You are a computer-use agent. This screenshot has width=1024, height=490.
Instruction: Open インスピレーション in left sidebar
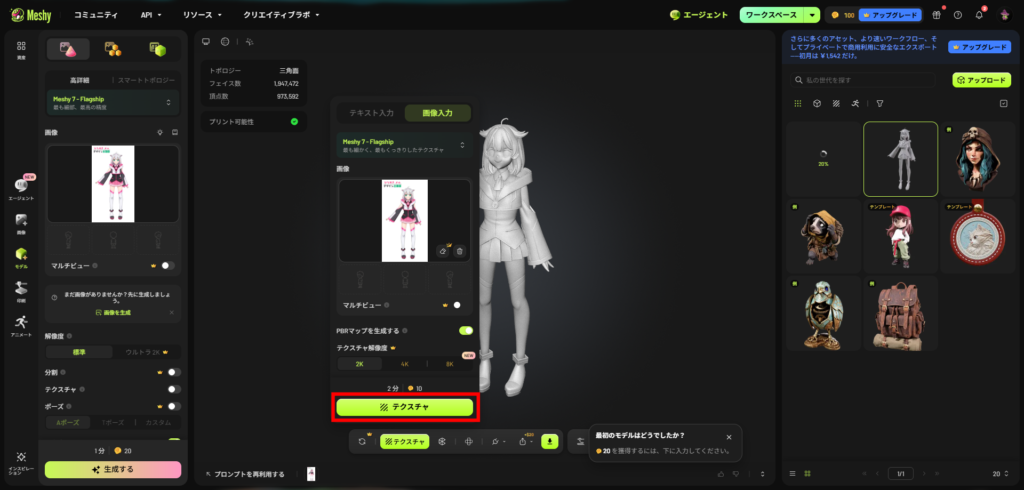point(21,463)
